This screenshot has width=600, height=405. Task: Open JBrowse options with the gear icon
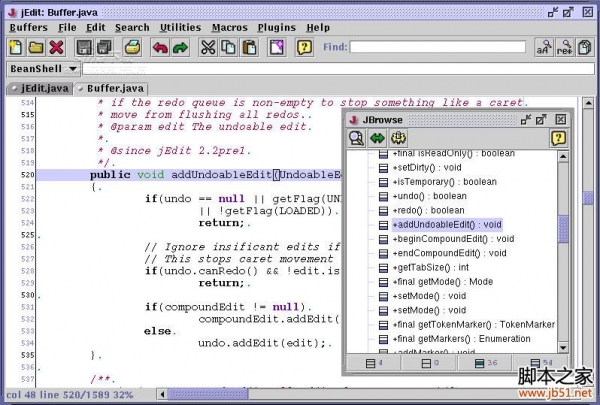(x=398, y=138)
